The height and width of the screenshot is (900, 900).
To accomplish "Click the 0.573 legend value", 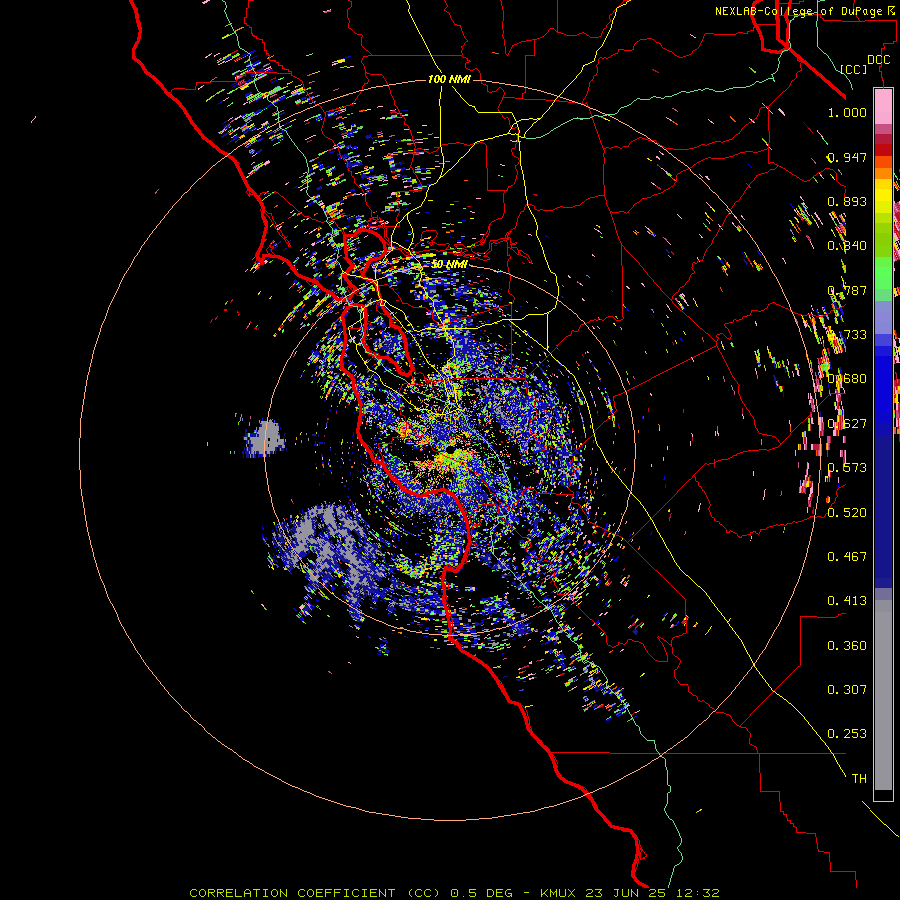I will (847, 468).
